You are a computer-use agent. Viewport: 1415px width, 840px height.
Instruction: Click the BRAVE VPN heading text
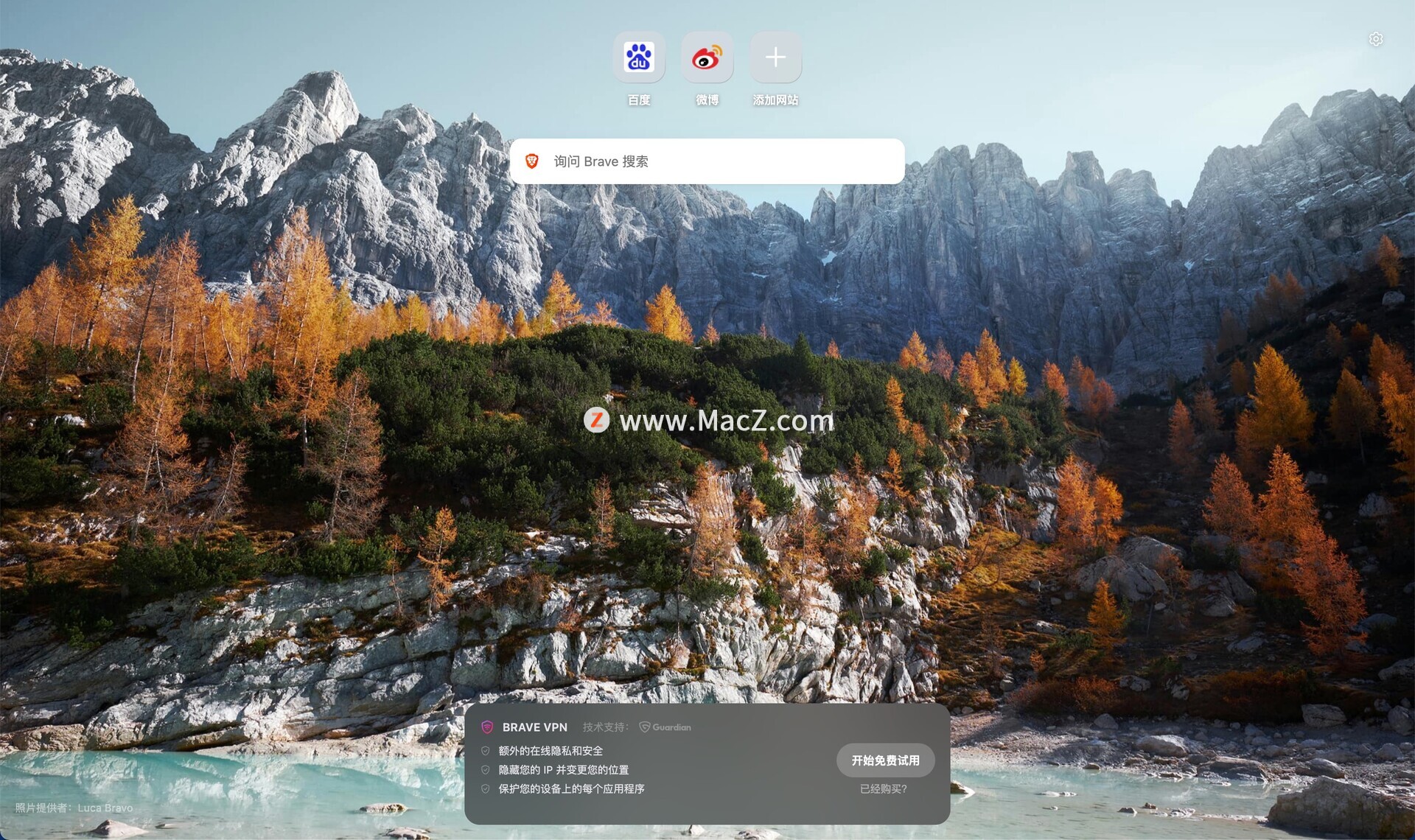click(534, 727)
